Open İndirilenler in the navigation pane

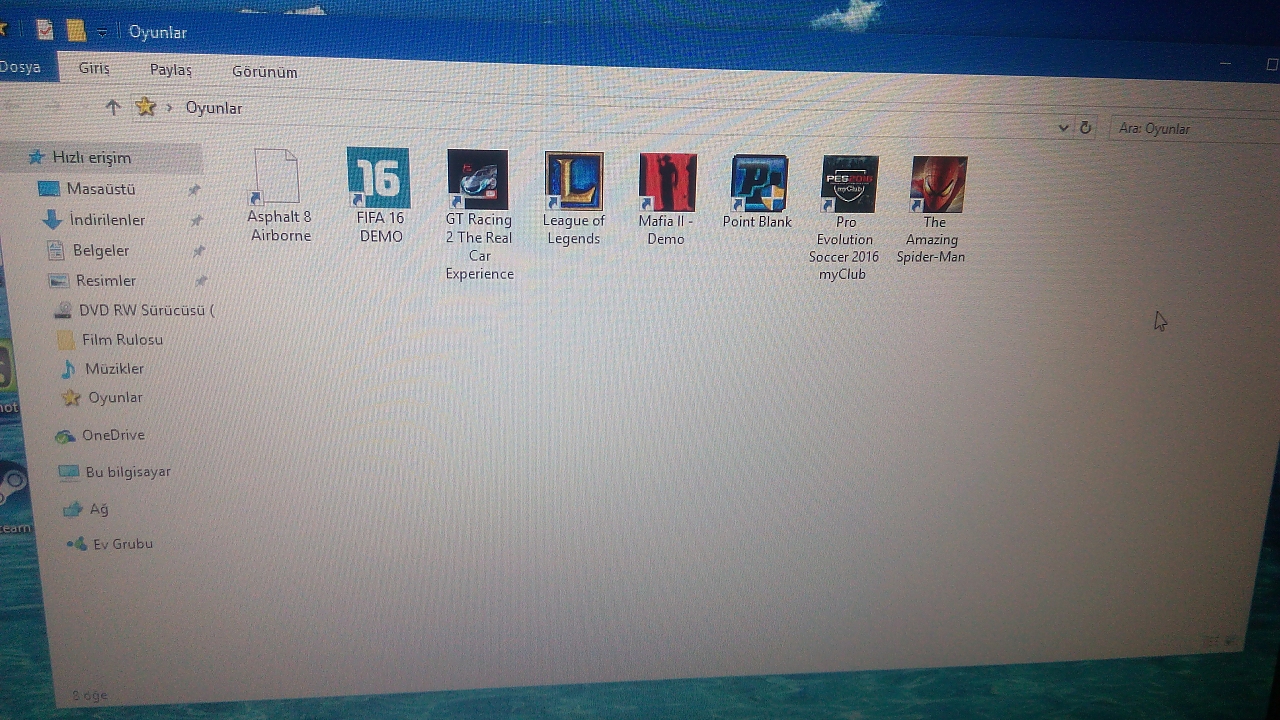[x=94, y=219]
